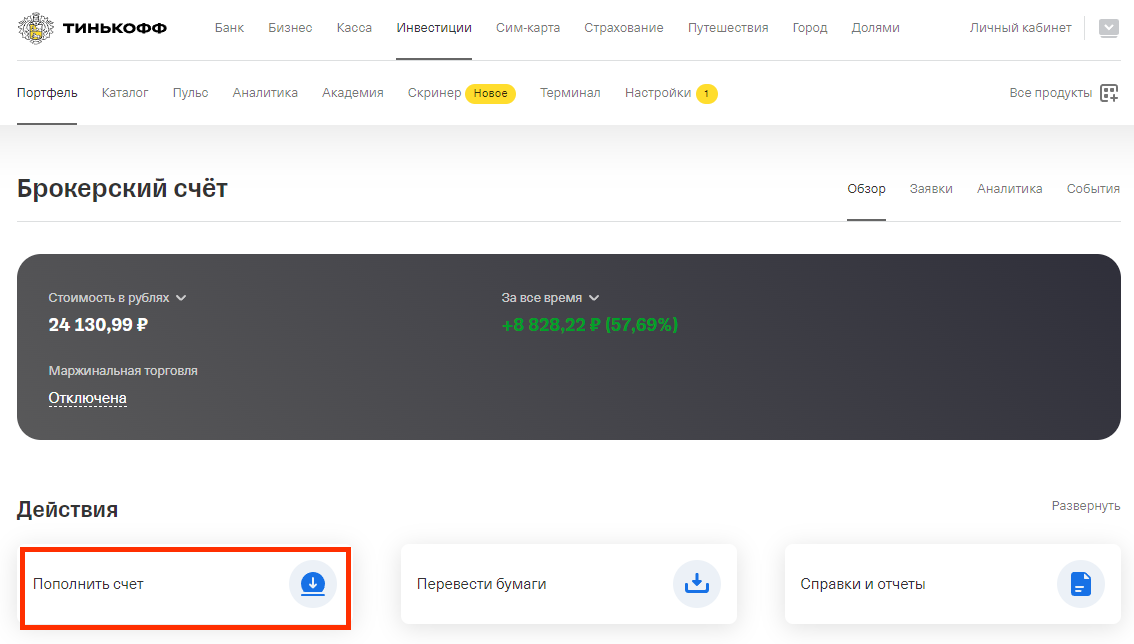
Task: Expand the За все время period dropdown
Action: pyautogui.click(x=594, y=298)
